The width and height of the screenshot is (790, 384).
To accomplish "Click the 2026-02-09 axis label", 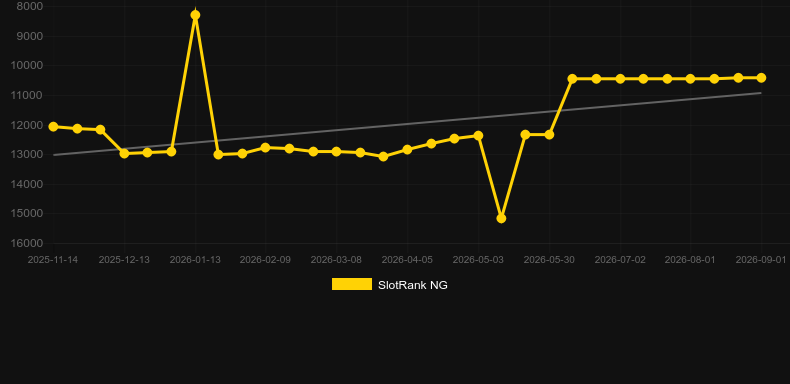I will [x=265, y=260].
